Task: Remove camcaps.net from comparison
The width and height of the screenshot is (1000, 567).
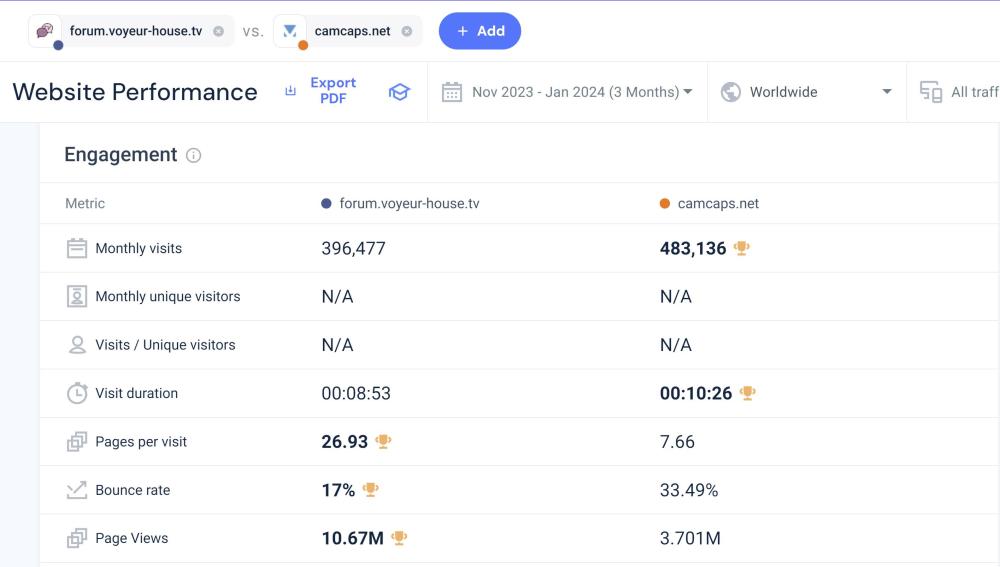Action: coord(406,31)
